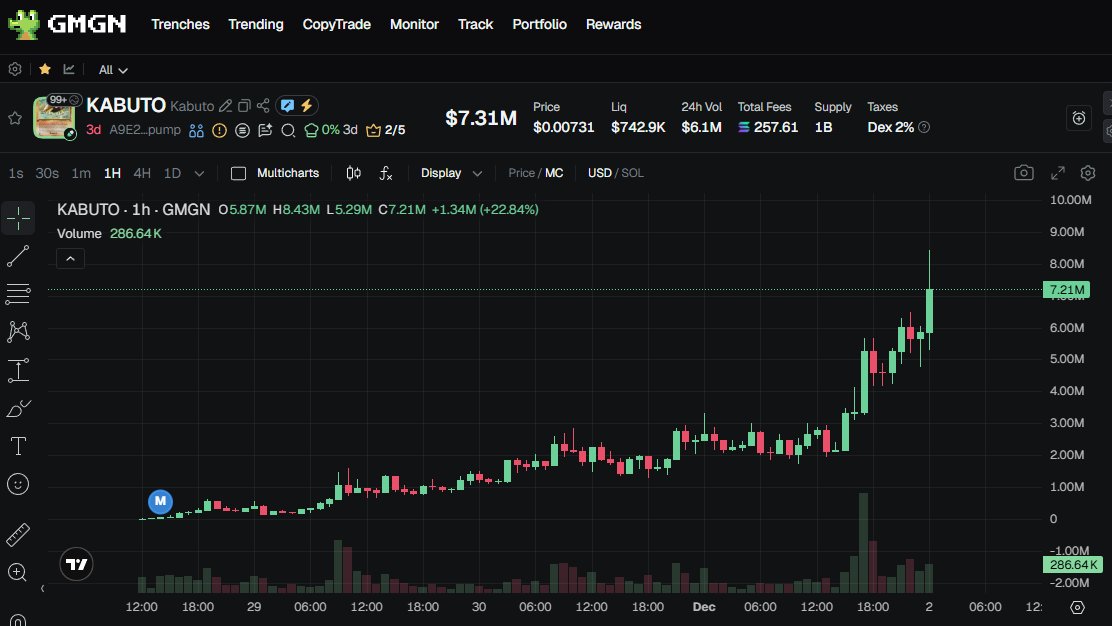Image resolution: width=1112 pixels, height=626 pixels.
Task: Open the Trending page
Action: point(256,24)
